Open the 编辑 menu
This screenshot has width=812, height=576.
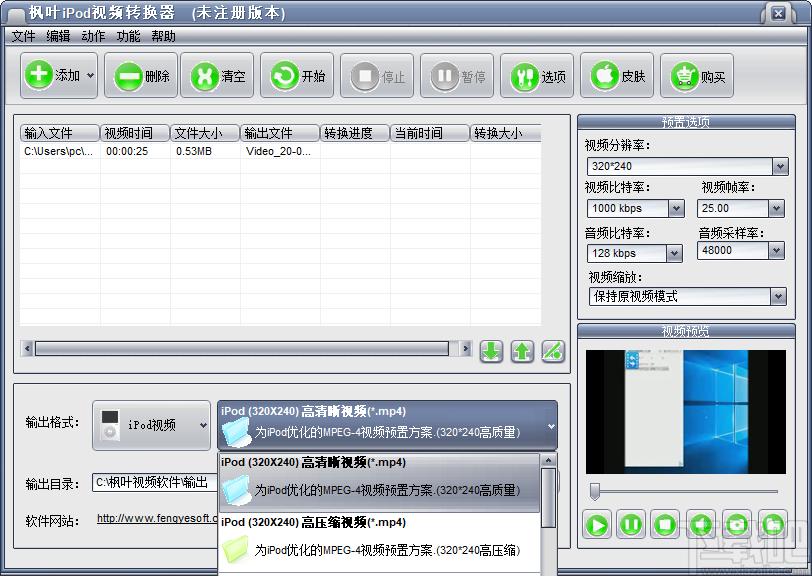pos(58,36)
